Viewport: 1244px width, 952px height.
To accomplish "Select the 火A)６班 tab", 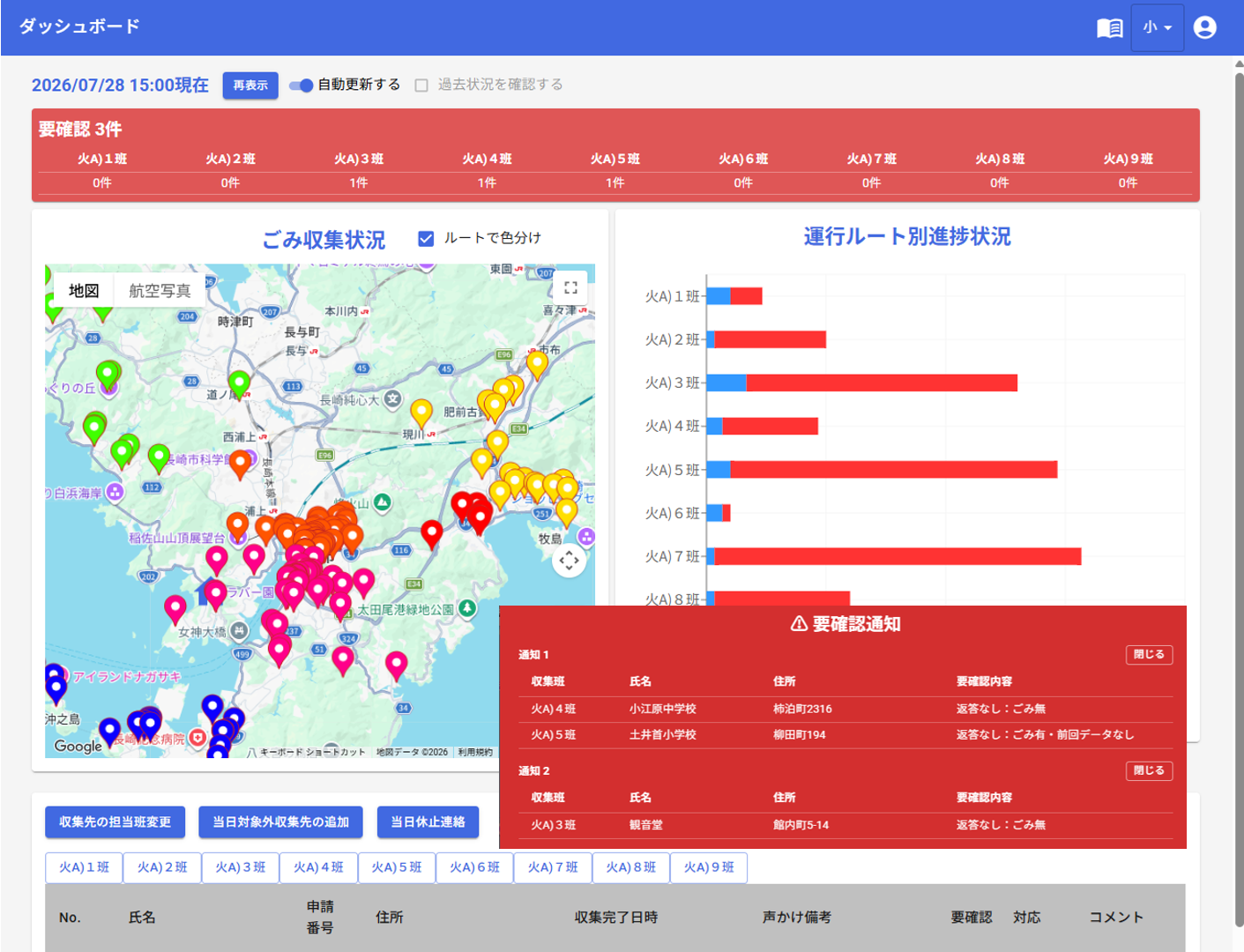I will click(x=474, y=867).
